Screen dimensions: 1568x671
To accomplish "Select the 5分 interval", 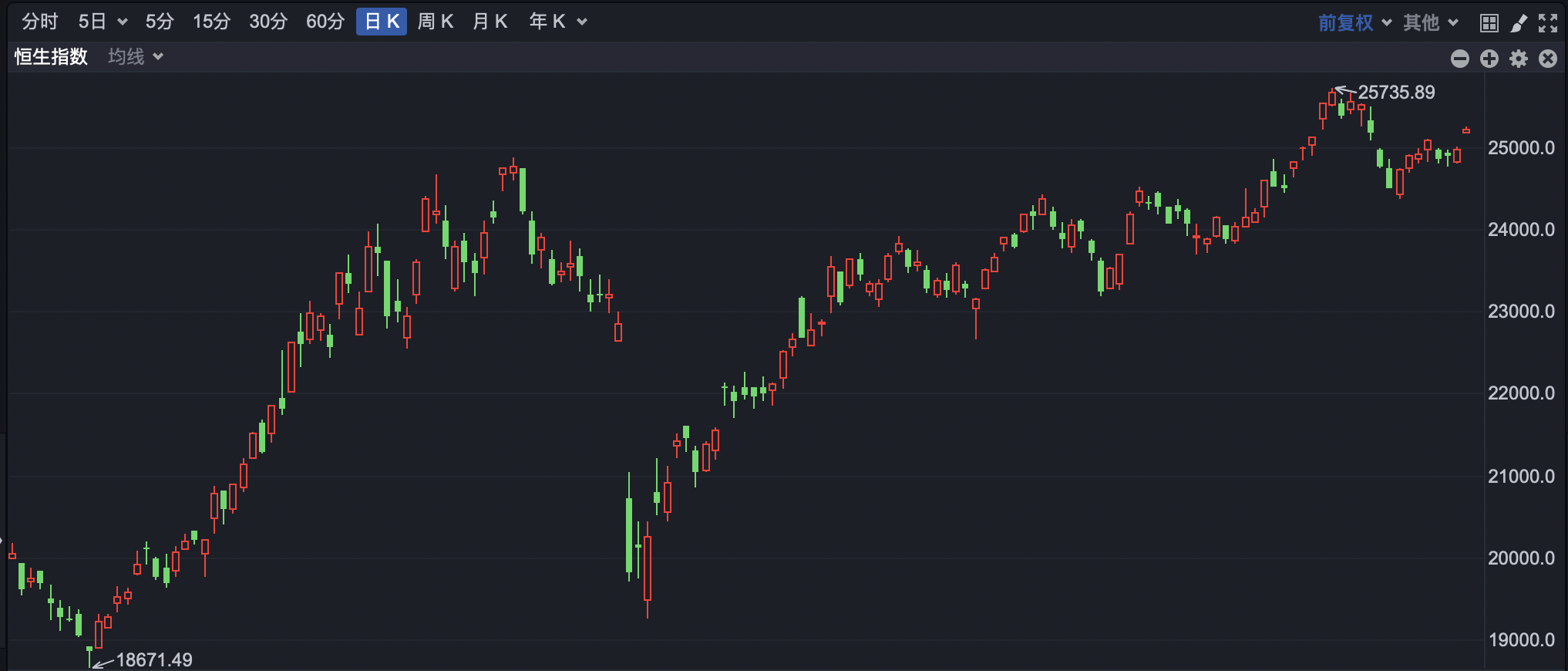I will (x=160, y=22).
